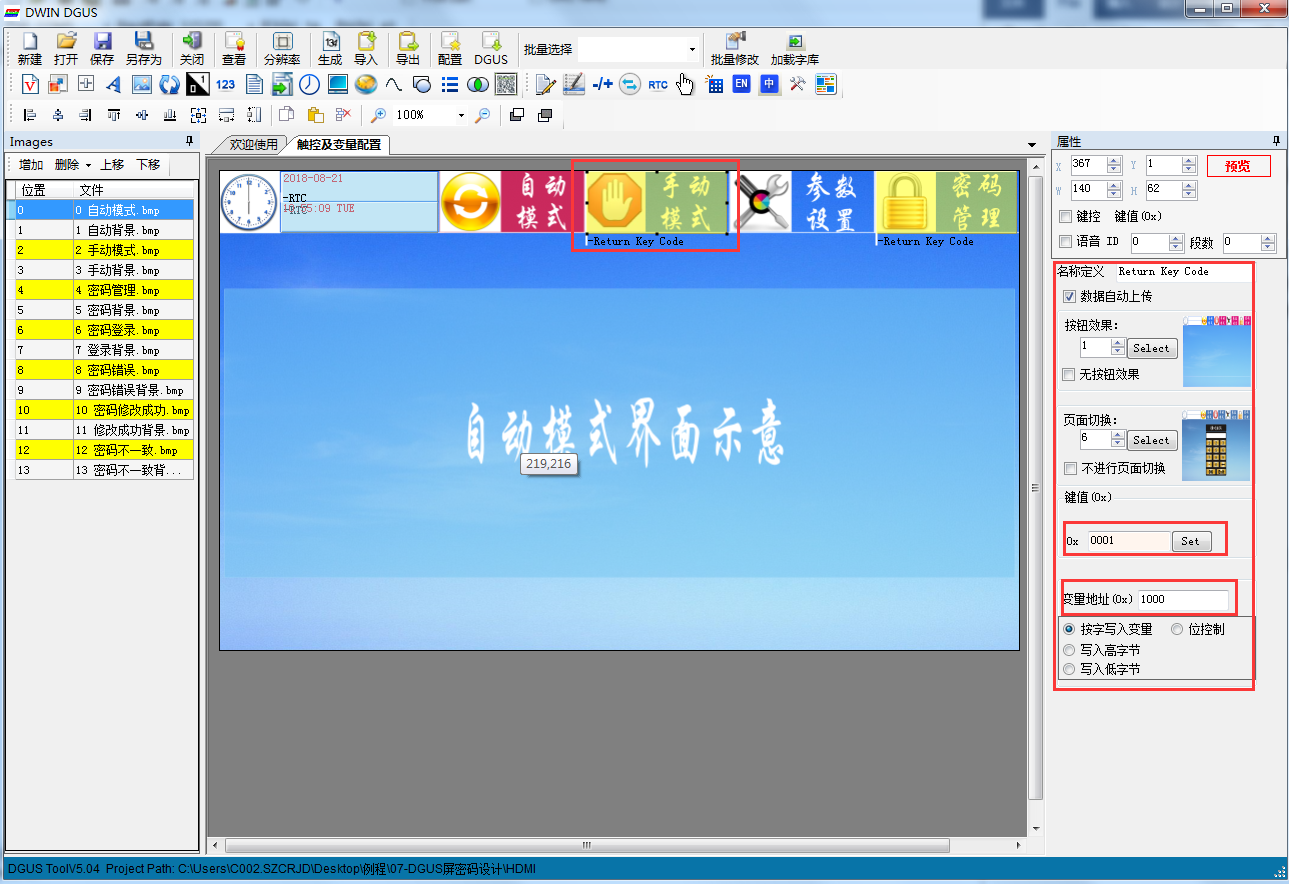Select 写入高字节 radio option
The image size is (1289, 884).
pos(1070,649)
